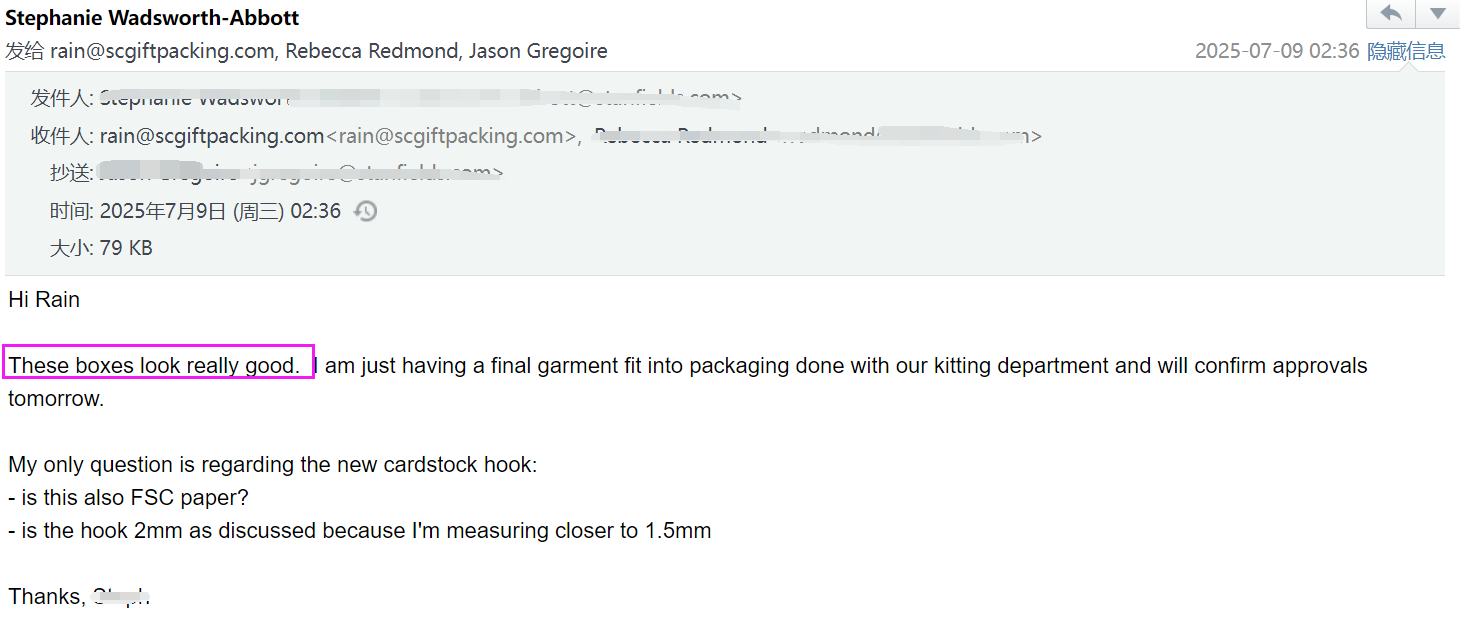Click the 隐藏信息 link to collapse details
1461x627 pixels.
[1406, 51]
